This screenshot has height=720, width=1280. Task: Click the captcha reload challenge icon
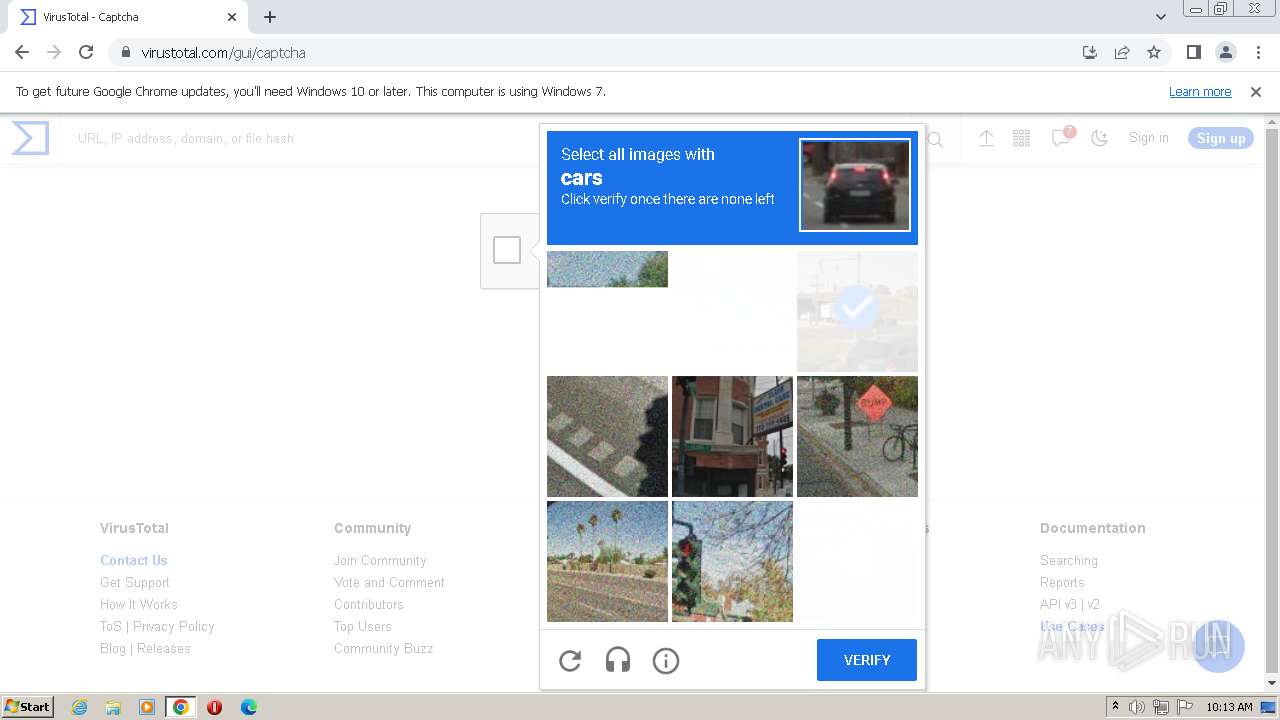(570, 660)
